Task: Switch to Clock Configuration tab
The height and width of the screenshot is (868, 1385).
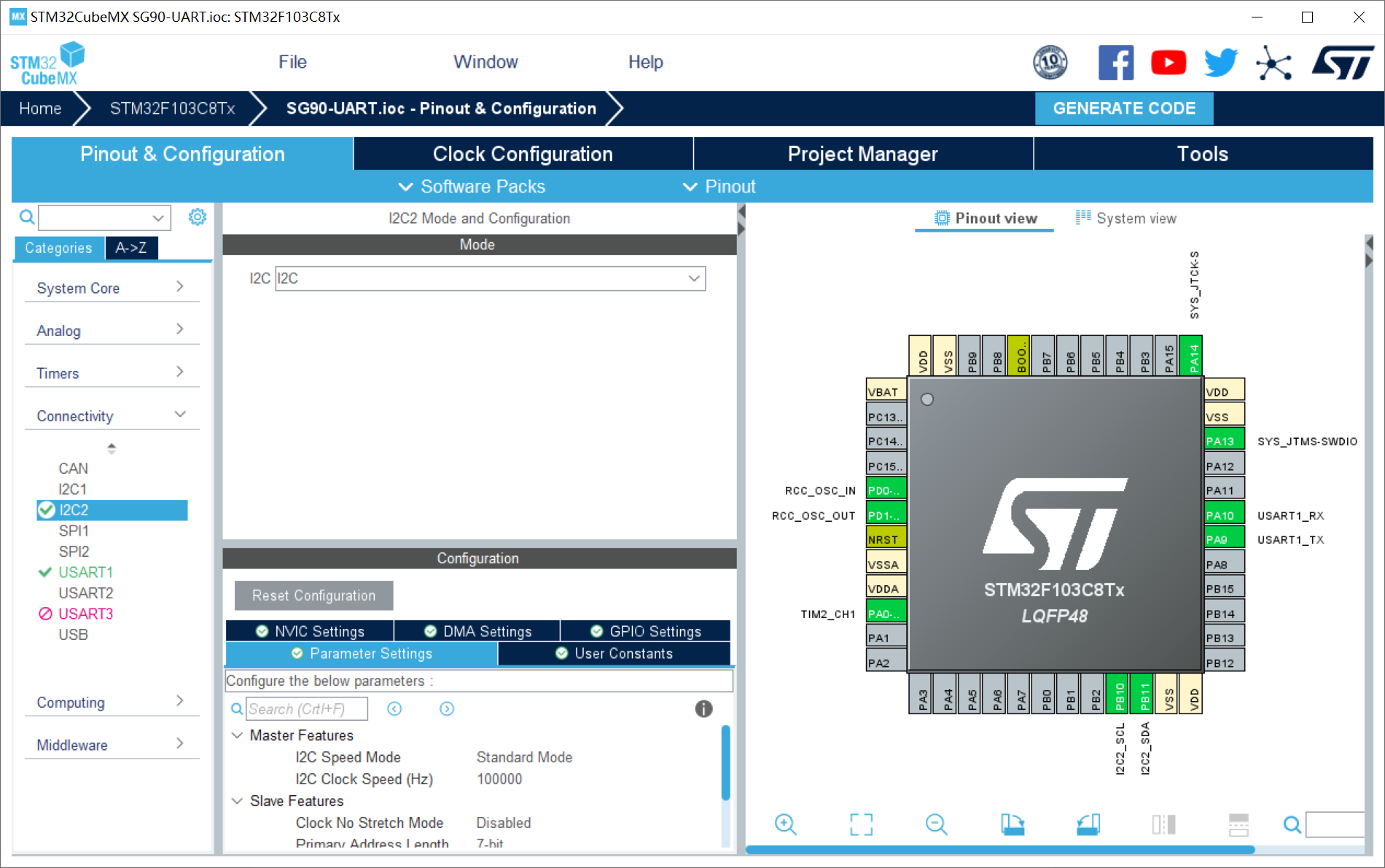Action: (x=523, y=154)
